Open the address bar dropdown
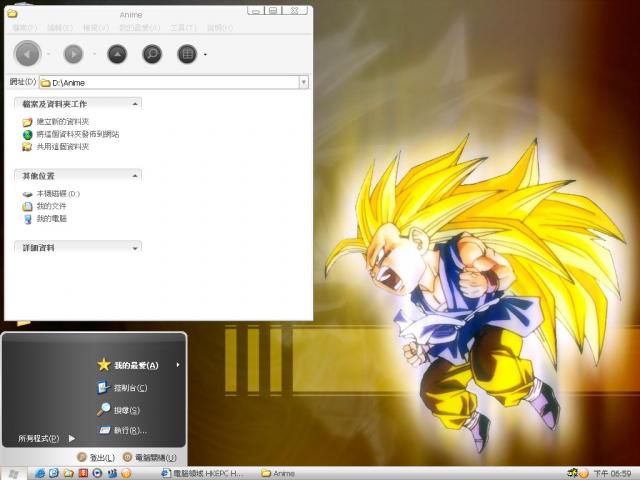640x480 pixels. (303, 82)
